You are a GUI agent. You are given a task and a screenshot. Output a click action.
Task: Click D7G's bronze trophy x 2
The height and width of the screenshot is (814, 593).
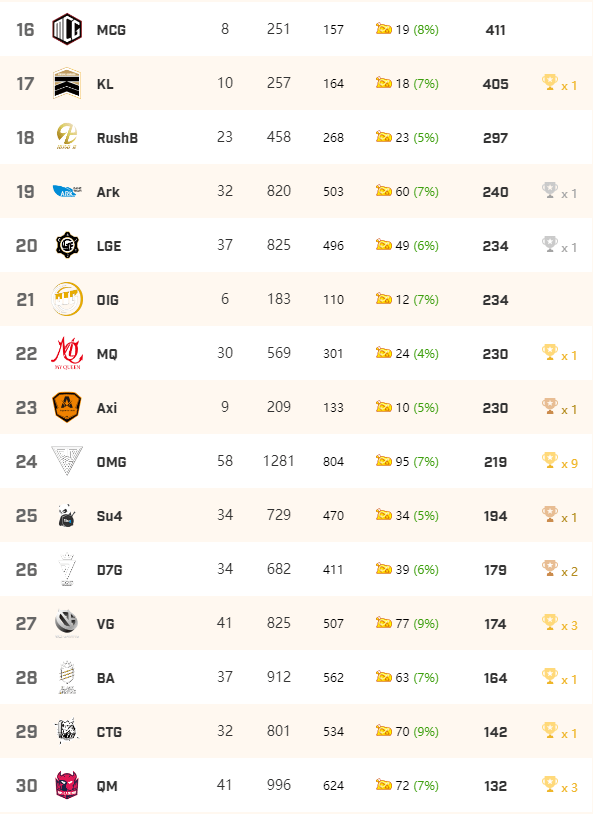pos(559,569)
